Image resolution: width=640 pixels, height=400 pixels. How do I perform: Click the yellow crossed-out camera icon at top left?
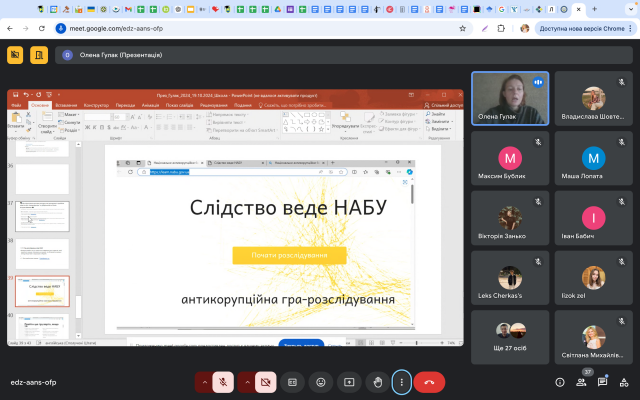tap(15, 55)
